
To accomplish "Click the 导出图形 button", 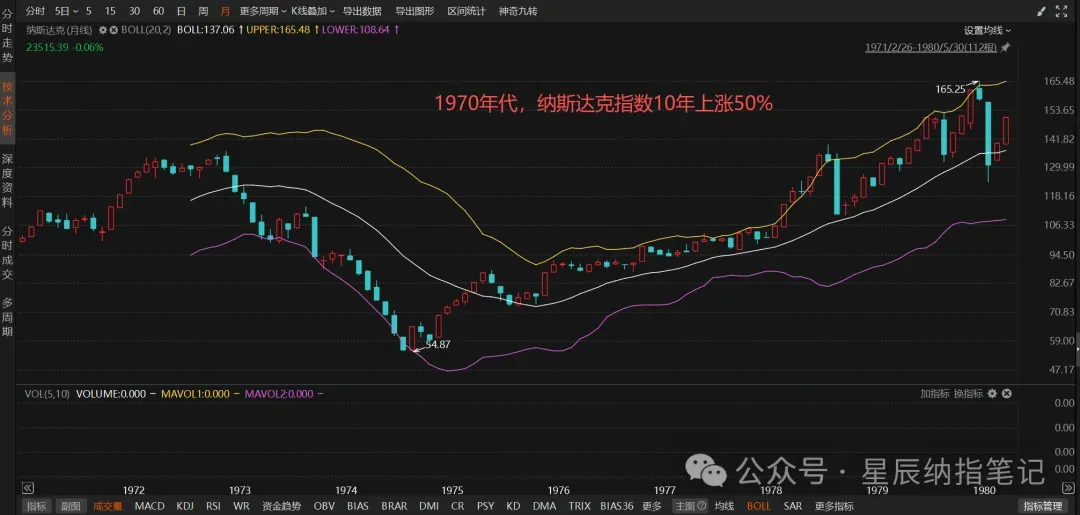I will click(415, 11).
